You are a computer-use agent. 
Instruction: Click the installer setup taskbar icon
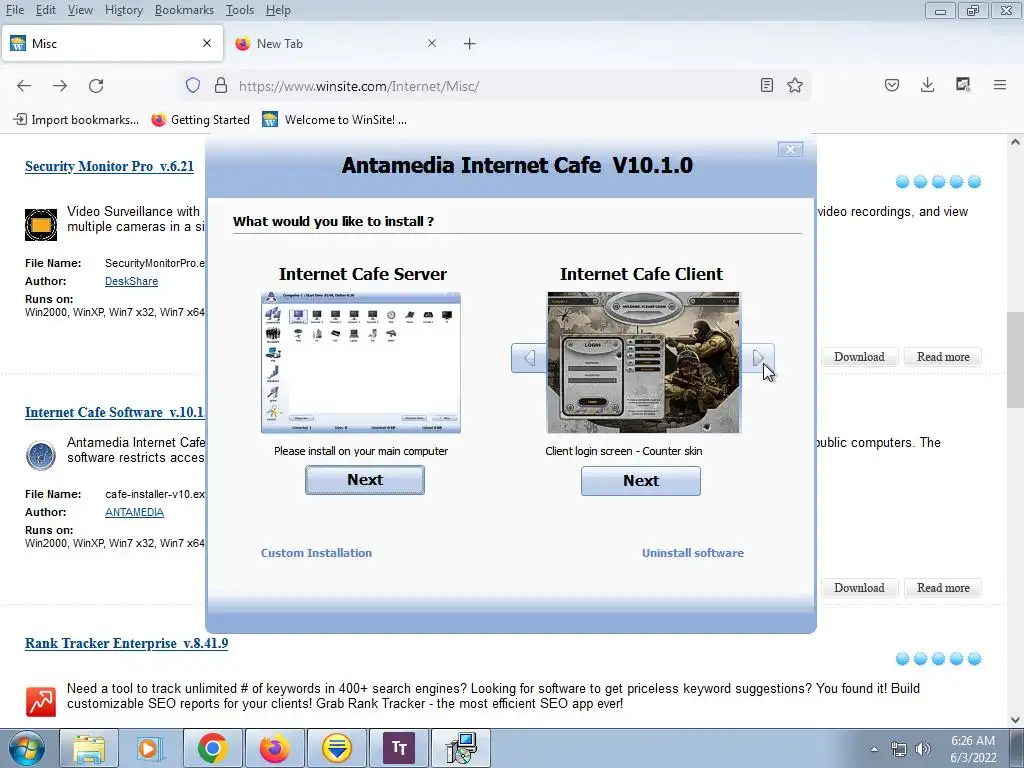click(x=461, y=748)
